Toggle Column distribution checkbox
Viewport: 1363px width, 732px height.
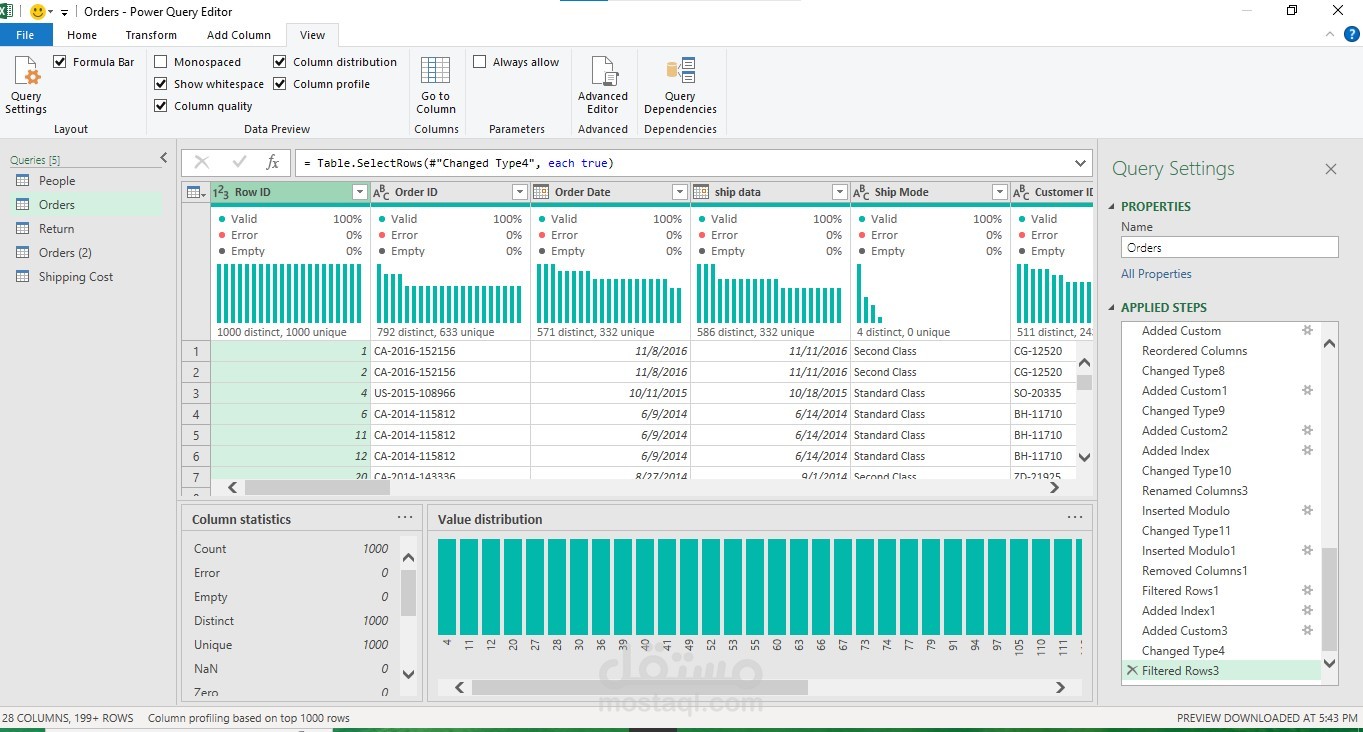(x=280, y=62)
